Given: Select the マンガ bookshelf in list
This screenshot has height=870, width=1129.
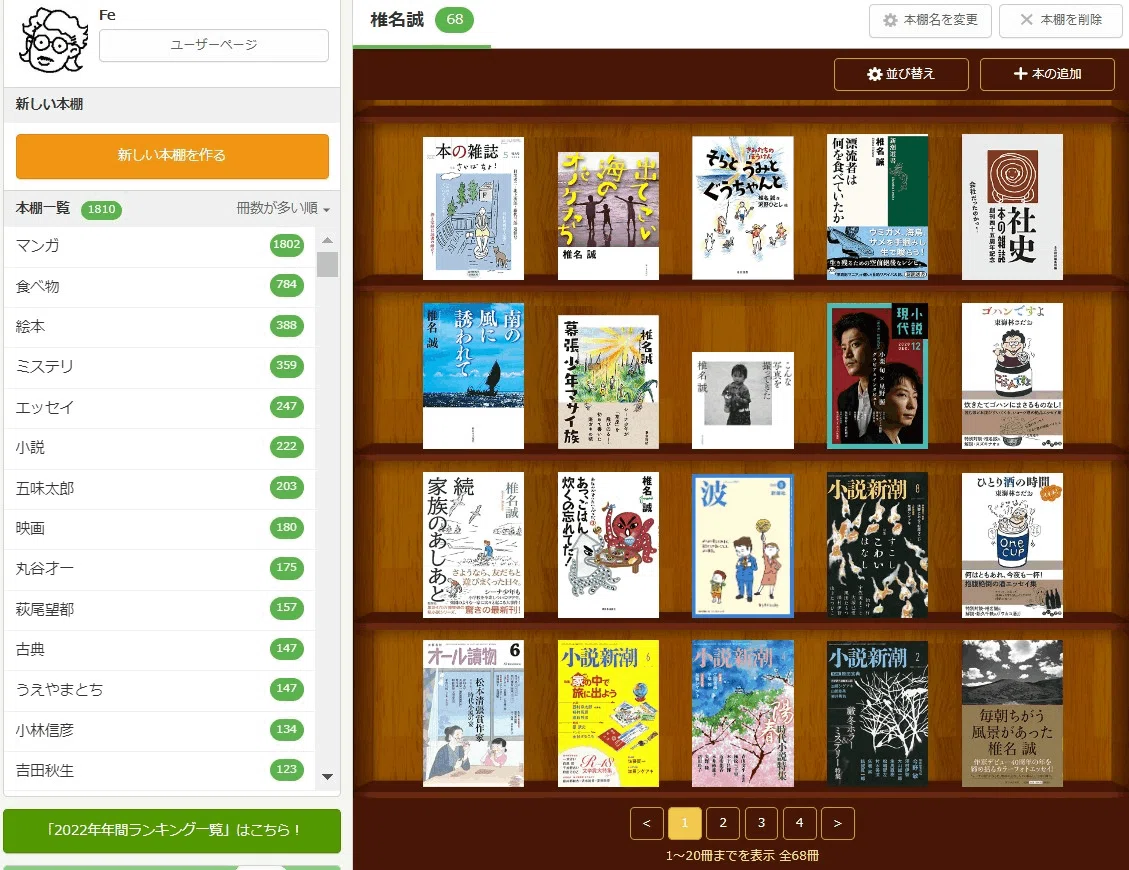Looking at the screenshot, I should tap(159, 246).
